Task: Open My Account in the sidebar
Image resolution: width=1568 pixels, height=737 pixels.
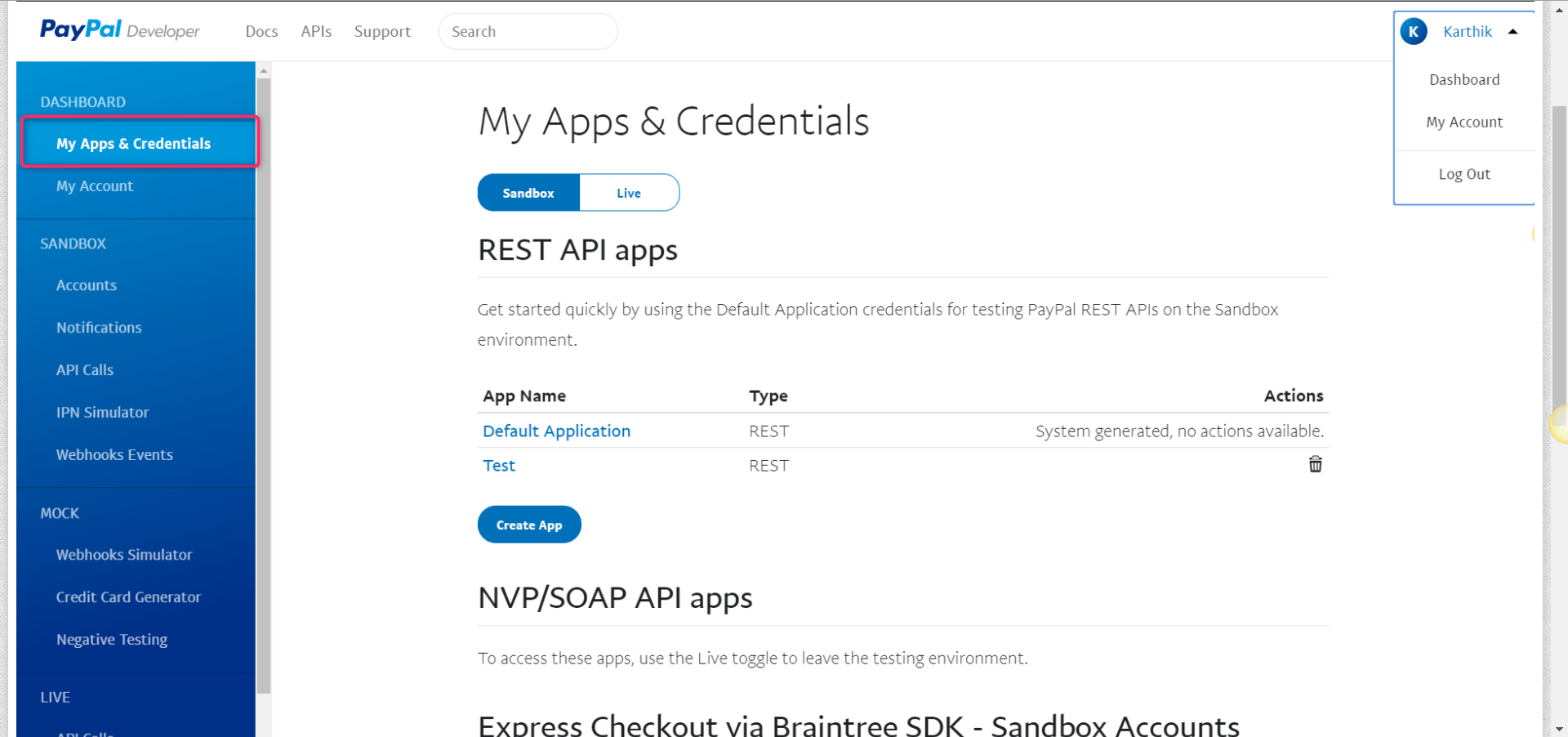Action: pos(95,185)
